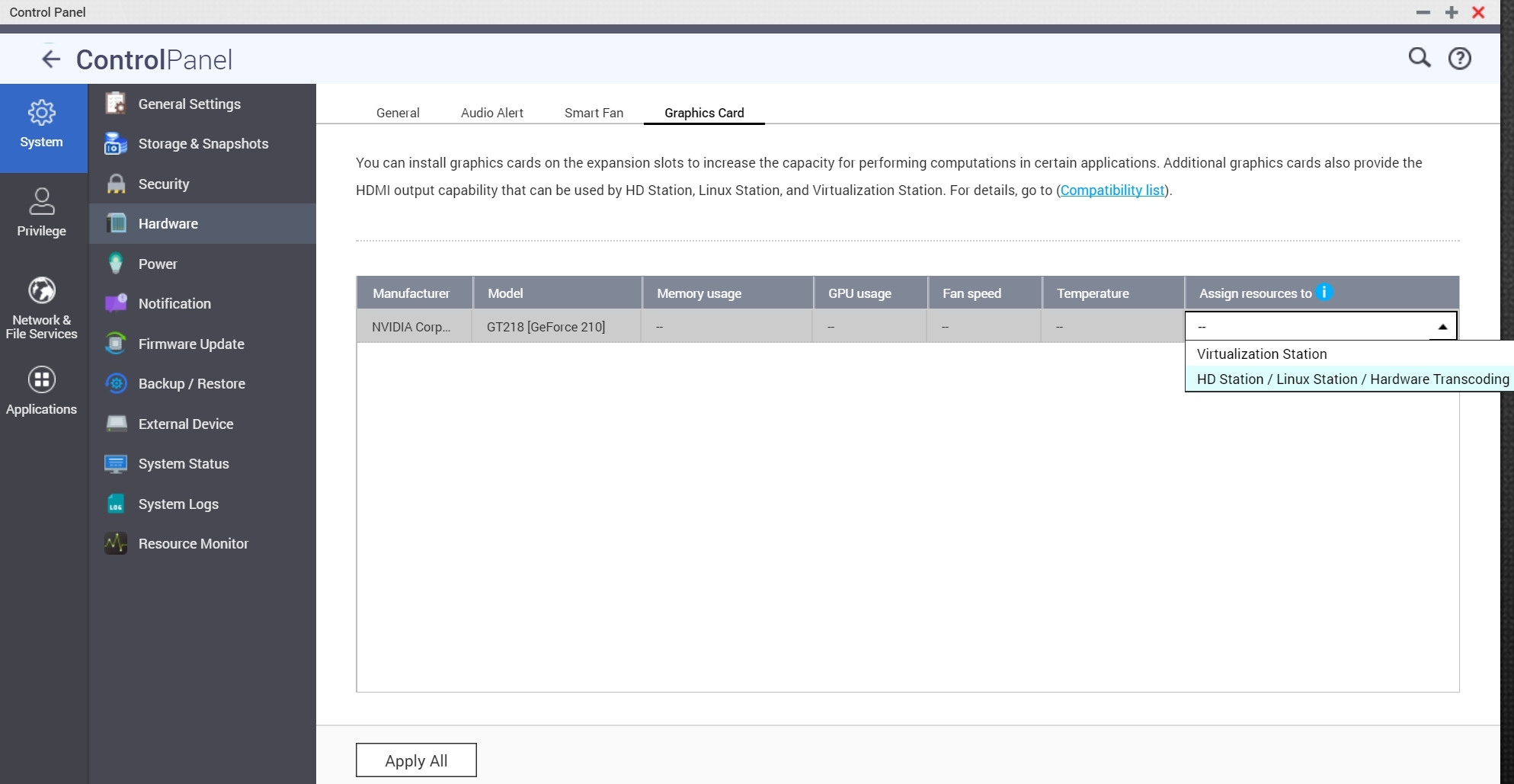Click the Manufacturer column header

(x=415, y=293)
